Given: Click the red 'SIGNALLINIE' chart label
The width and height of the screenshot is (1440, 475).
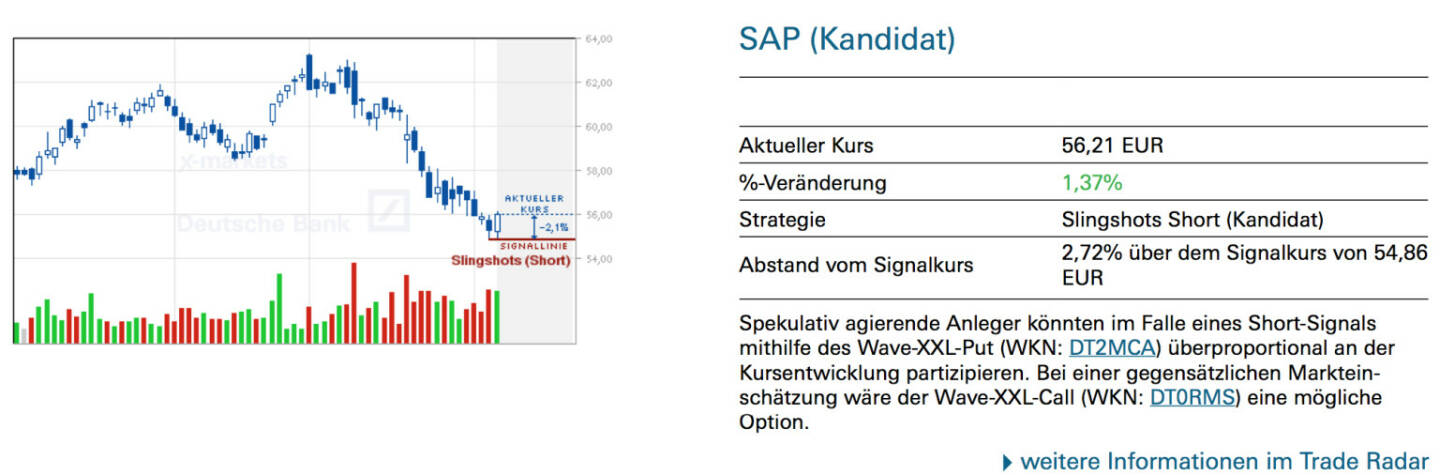Looking at the screenshot, I should pos(535,245).
